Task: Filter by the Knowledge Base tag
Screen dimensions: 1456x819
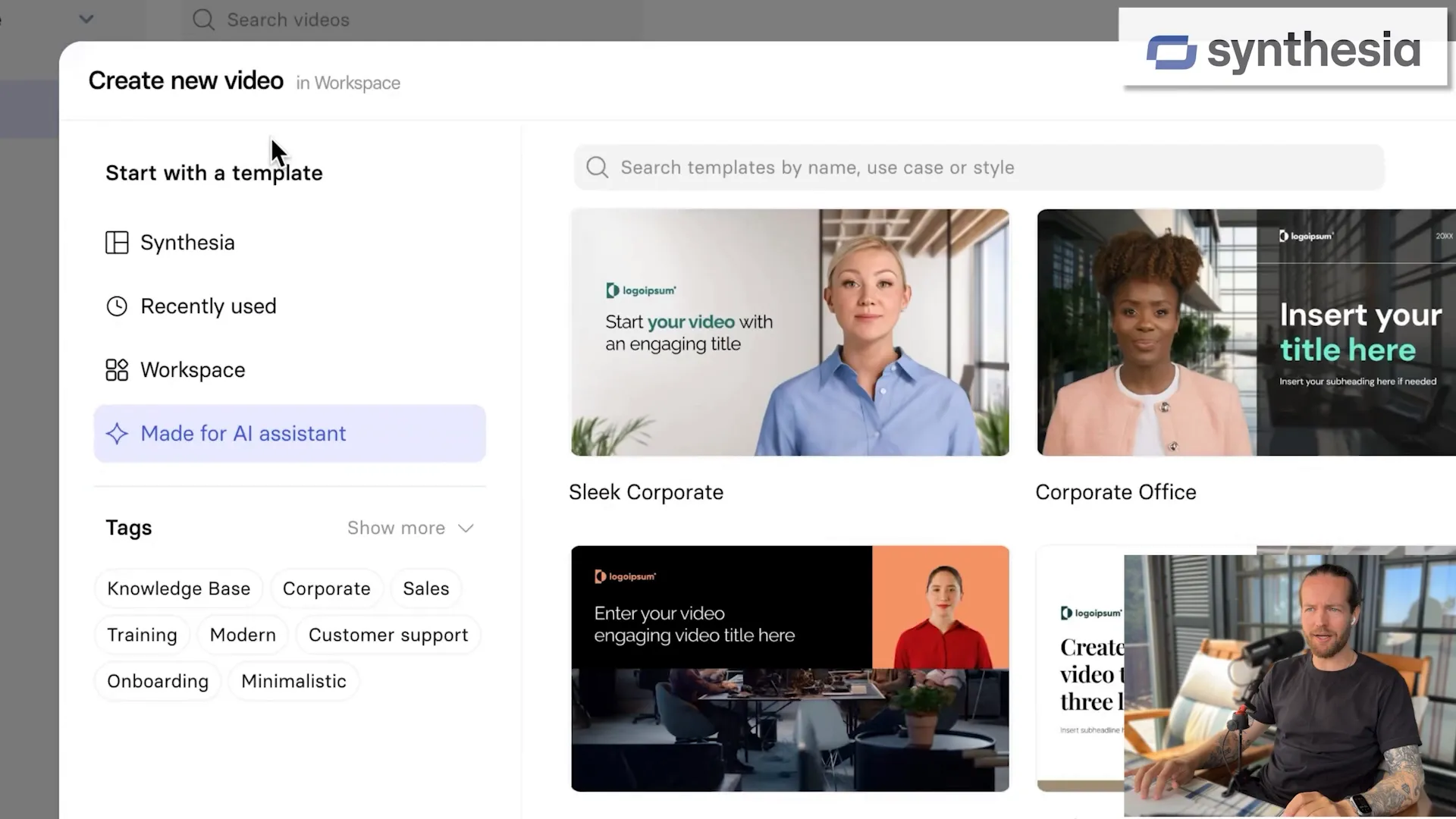Action: point(178,589)
